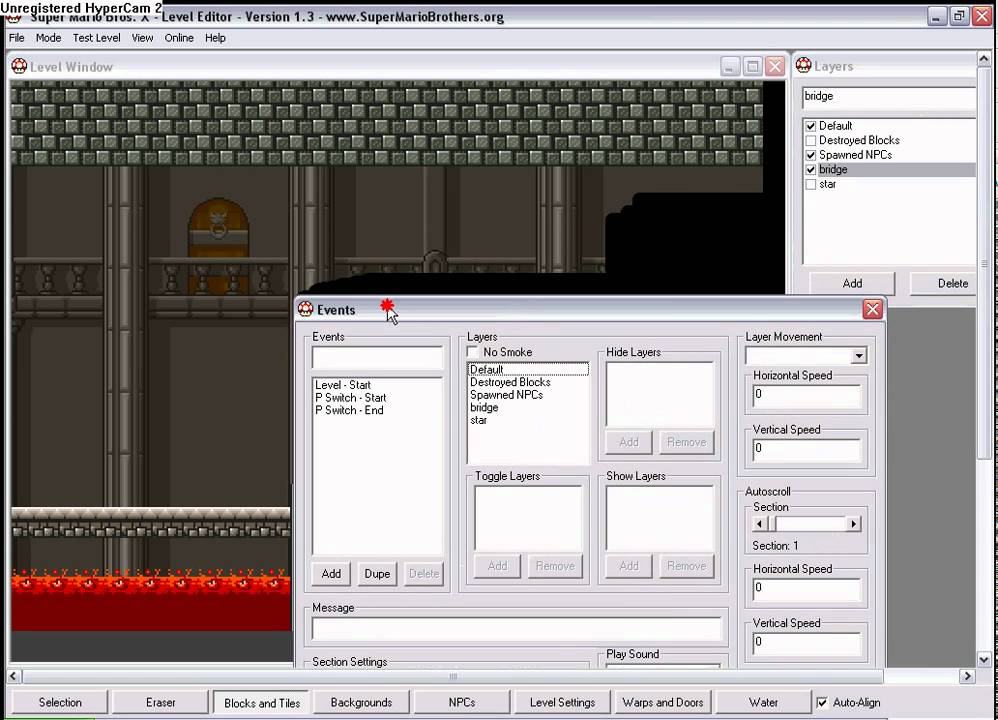Select the P Switch - Start event

coord(350,398)
